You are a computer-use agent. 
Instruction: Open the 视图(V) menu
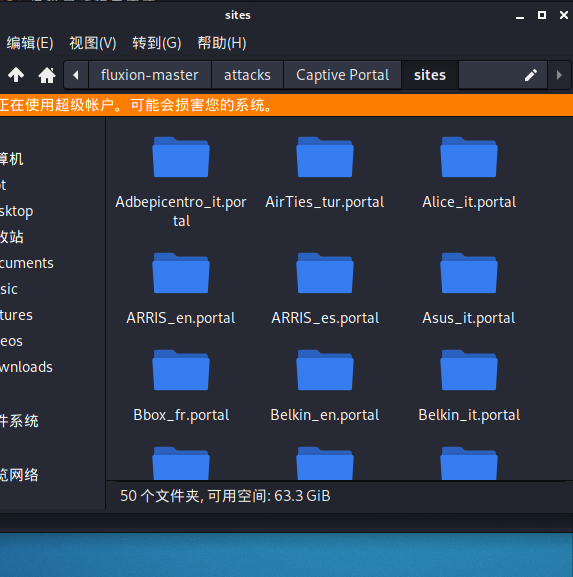tap(93, 43)
